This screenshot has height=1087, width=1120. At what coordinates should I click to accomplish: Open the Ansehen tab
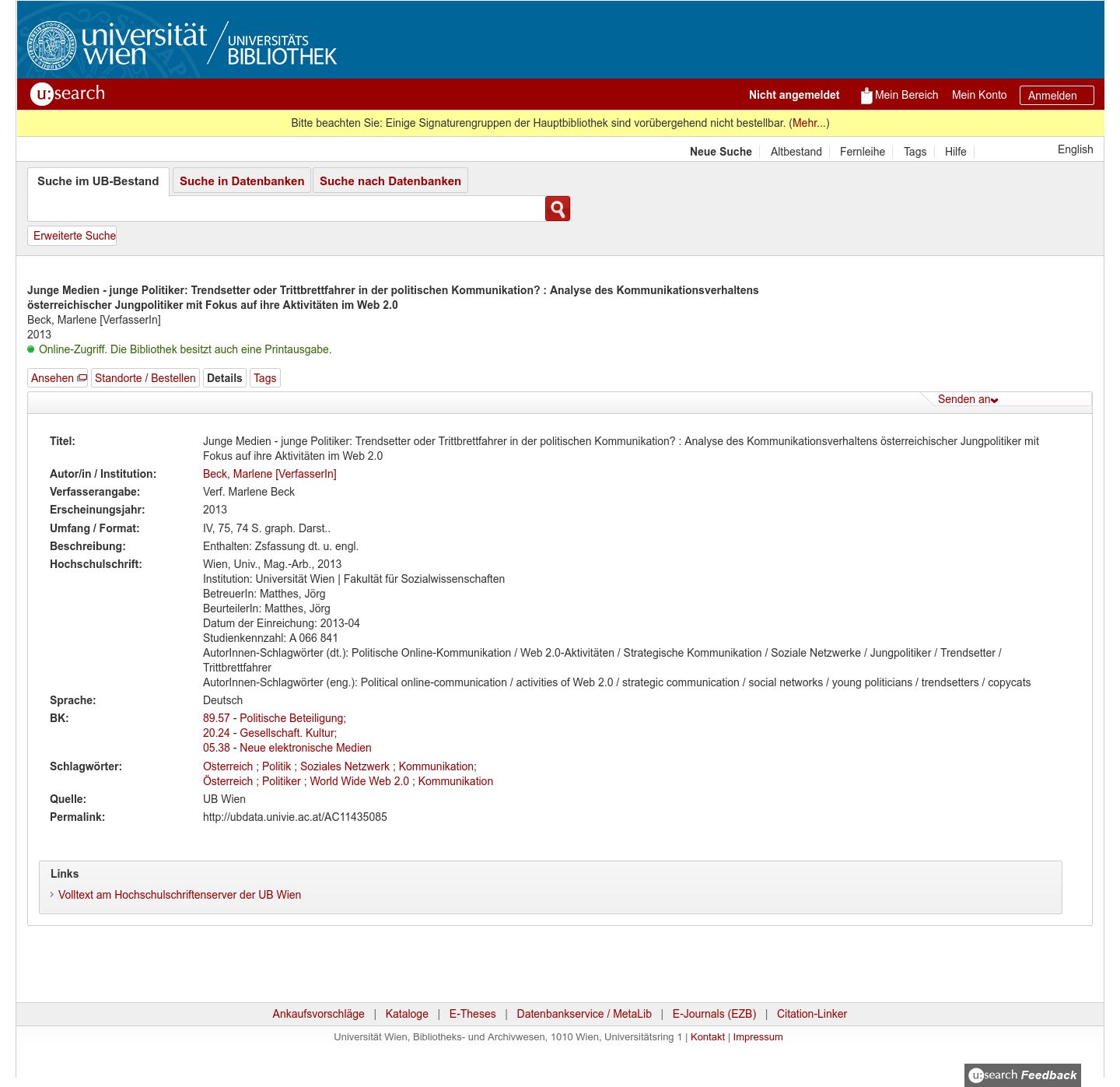[x=58, y=378]
